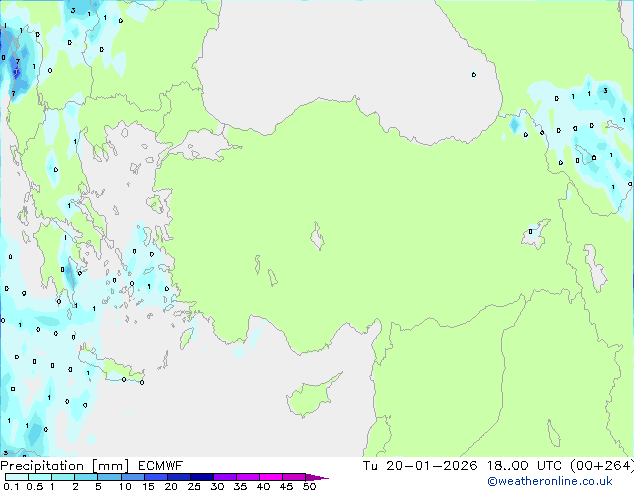
Task: Click the 0.5–1 mm legend swatch
Action: pos(40,477)
